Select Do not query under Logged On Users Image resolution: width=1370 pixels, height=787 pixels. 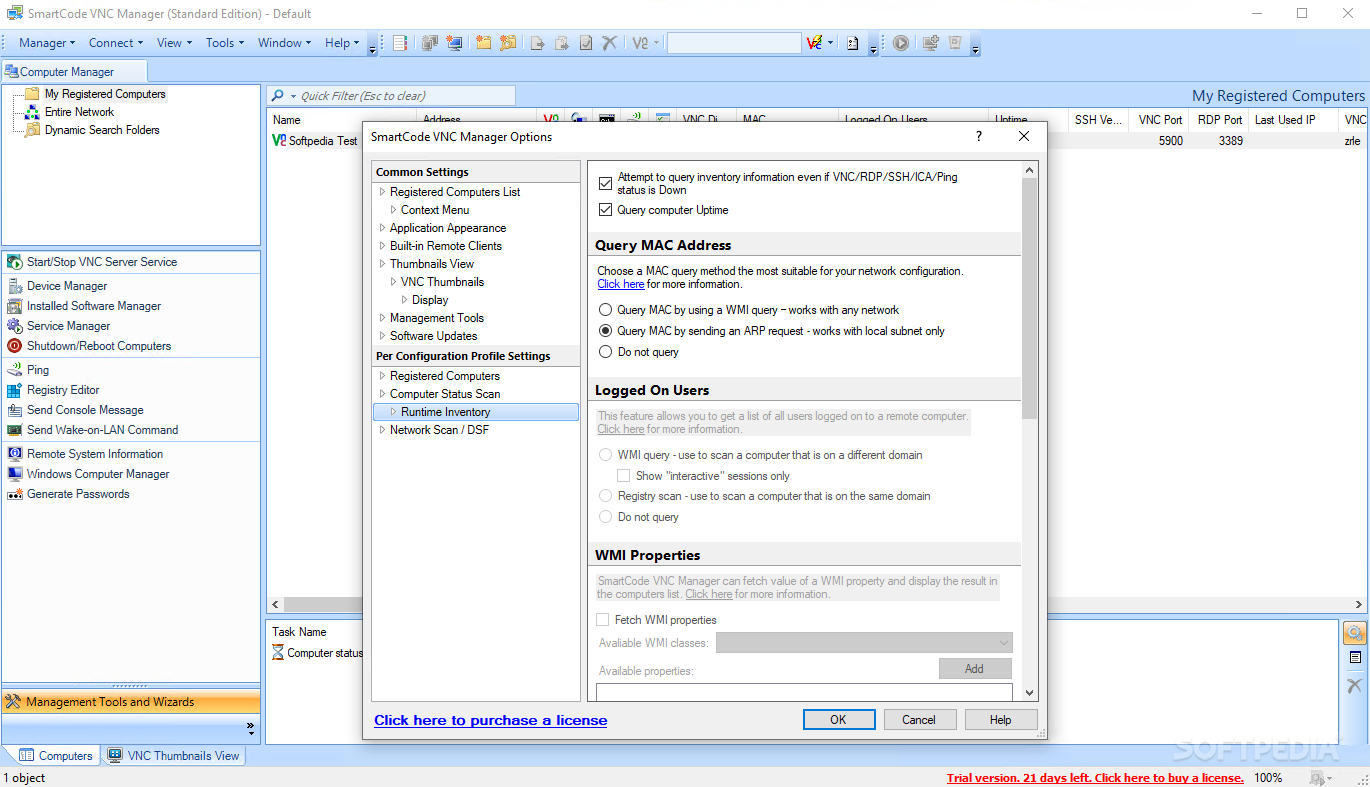tap(605, 517)
